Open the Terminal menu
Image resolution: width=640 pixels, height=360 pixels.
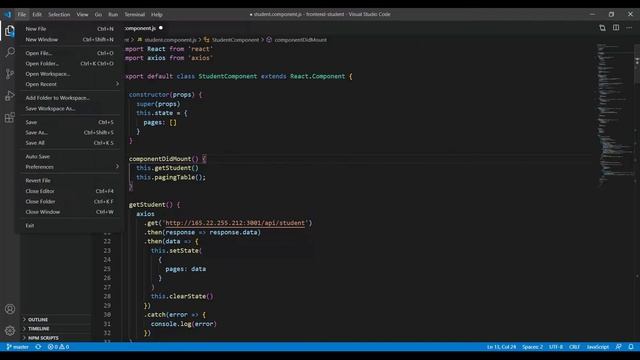click(x=135, y=14)
